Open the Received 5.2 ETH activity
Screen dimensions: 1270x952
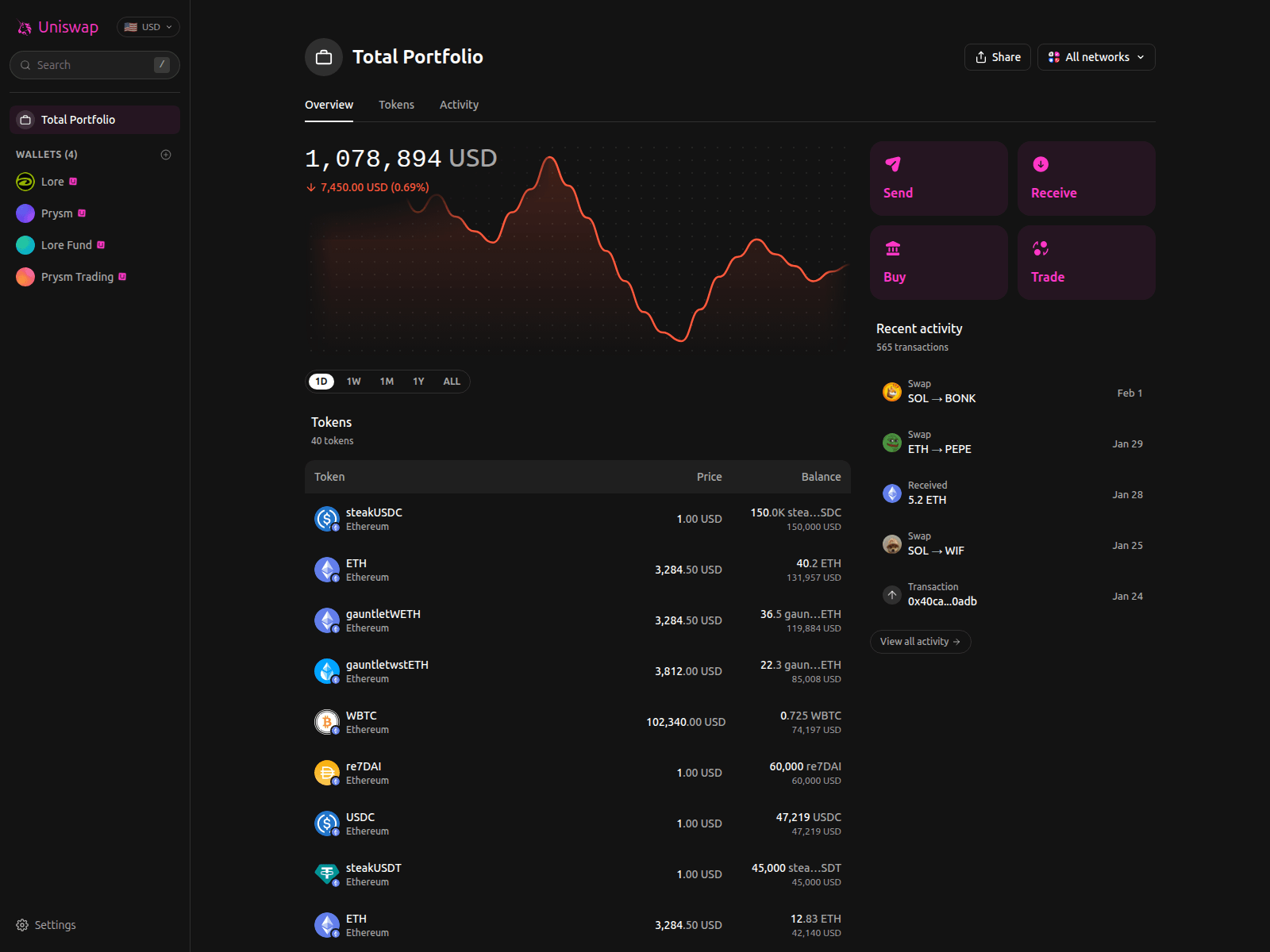[x=1013, y=493]
